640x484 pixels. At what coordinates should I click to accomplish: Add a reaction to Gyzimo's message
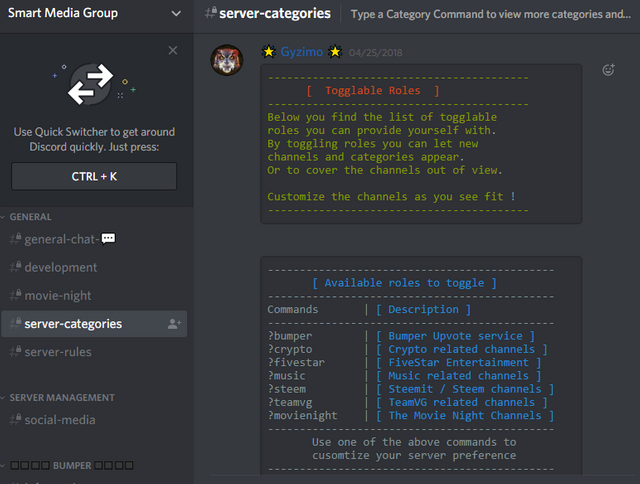tap(608, 70)
